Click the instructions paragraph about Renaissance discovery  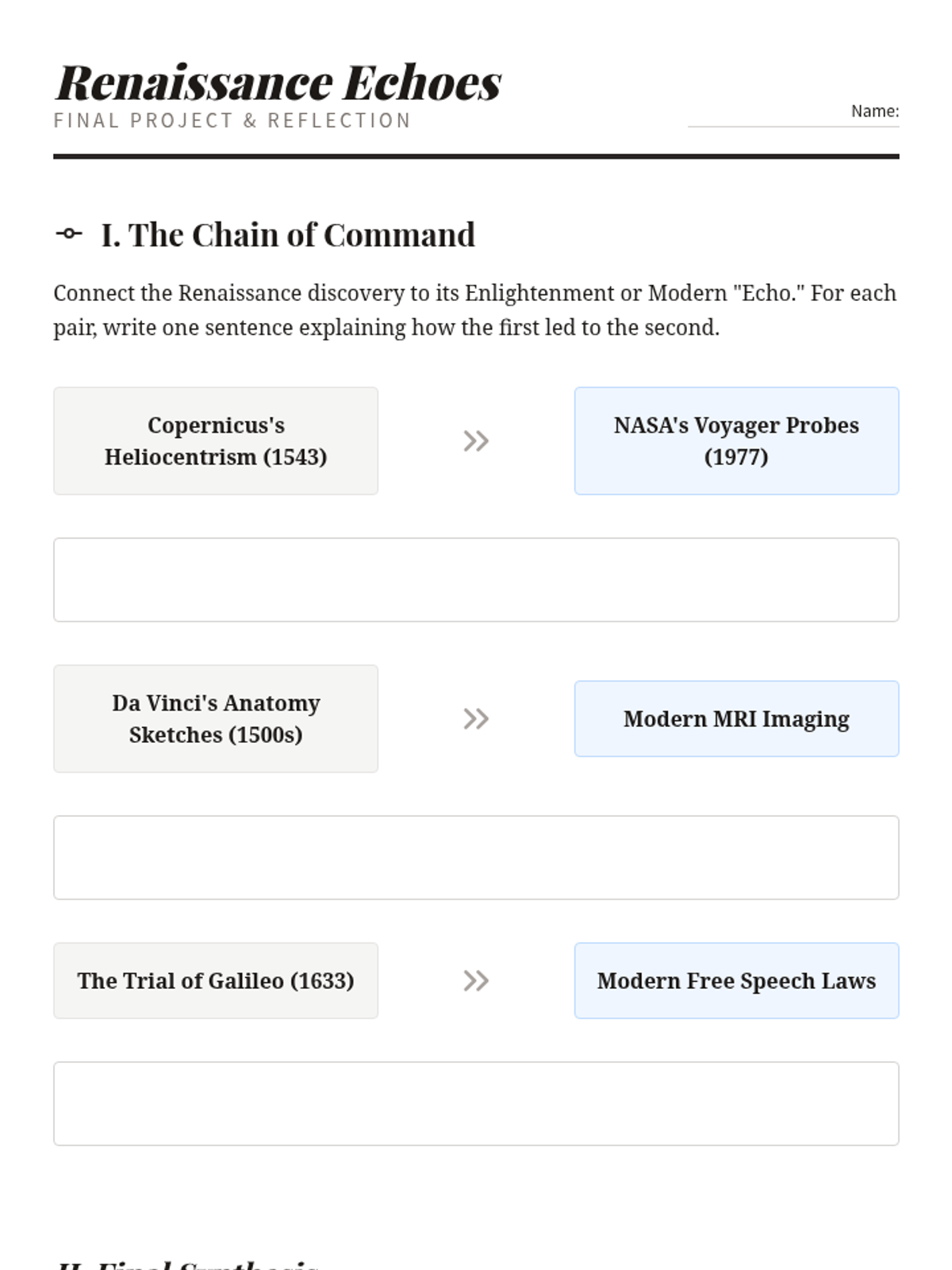[475, 310]
